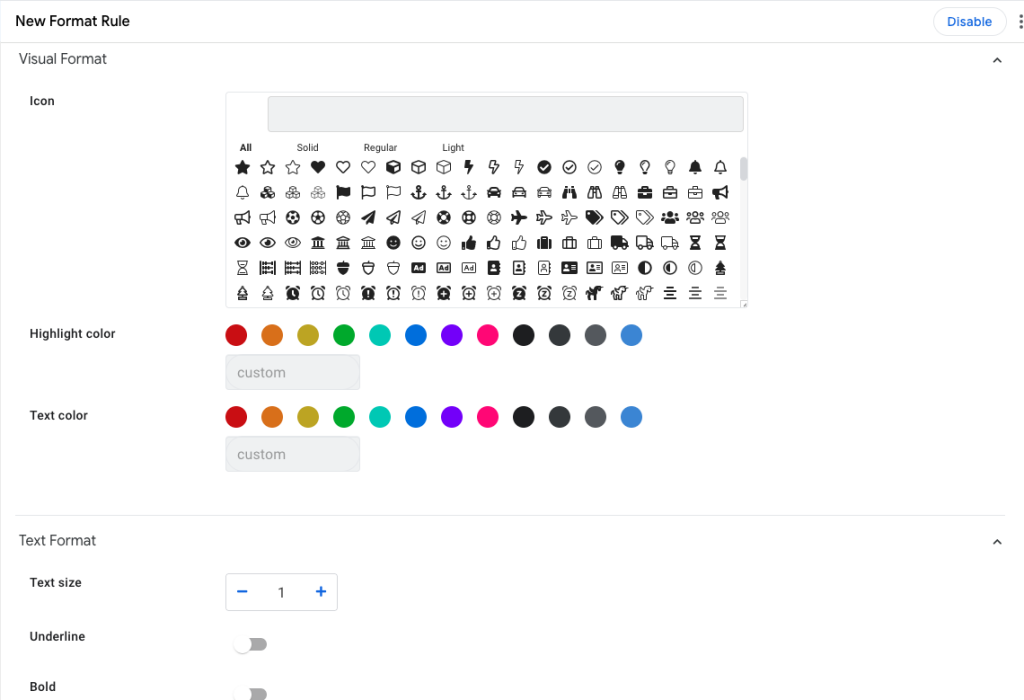Click the Disable button
This screenshot has width=1024, height=700.
tap(969, 22)
